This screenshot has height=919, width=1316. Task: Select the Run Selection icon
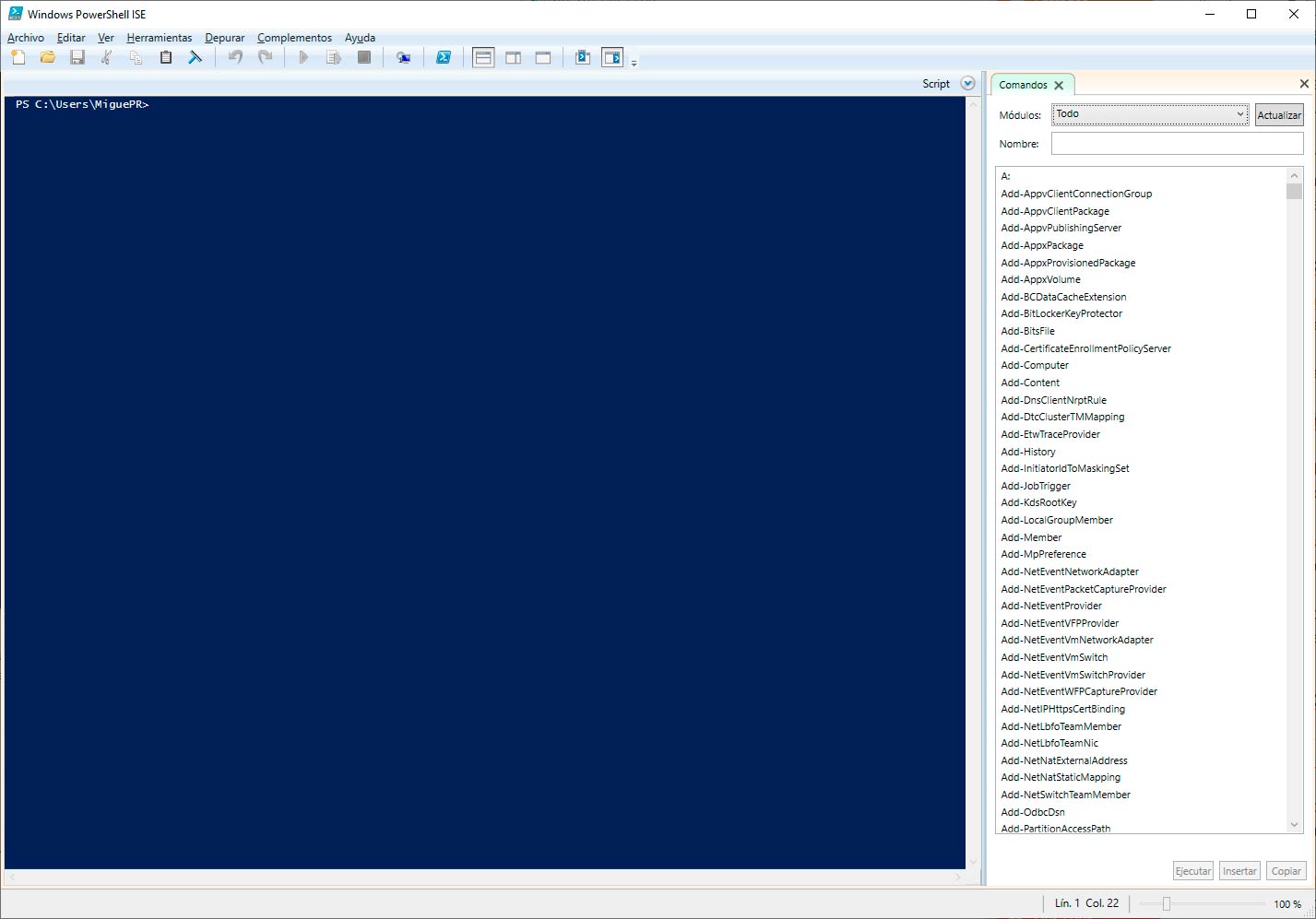[x=334, y=57]
